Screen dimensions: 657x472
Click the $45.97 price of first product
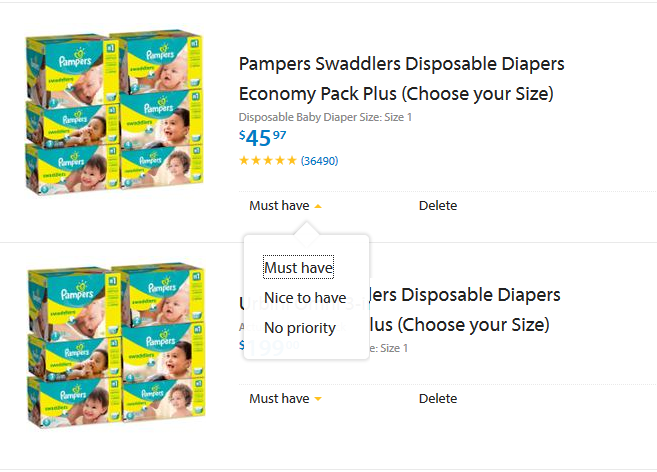[262, 137]
